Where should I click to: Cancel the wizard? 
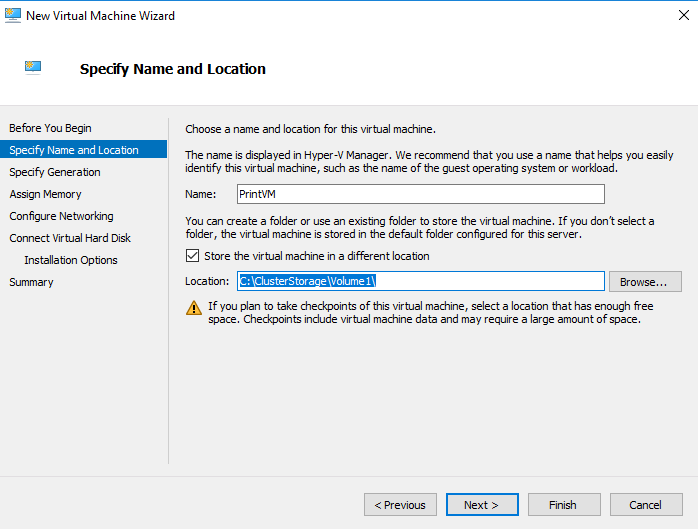coord(646,505)
